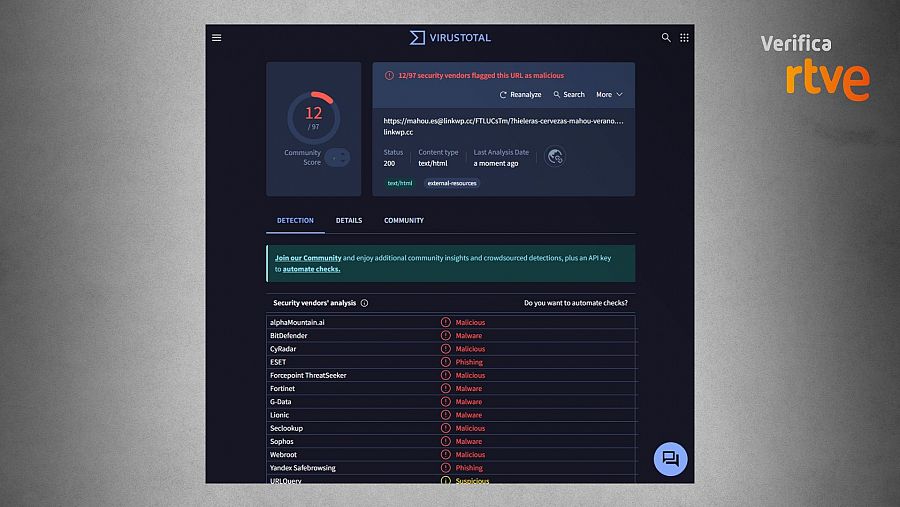Click the alert icon in the CyRadar row
900x507 pixels.
[x=445, y=349]
